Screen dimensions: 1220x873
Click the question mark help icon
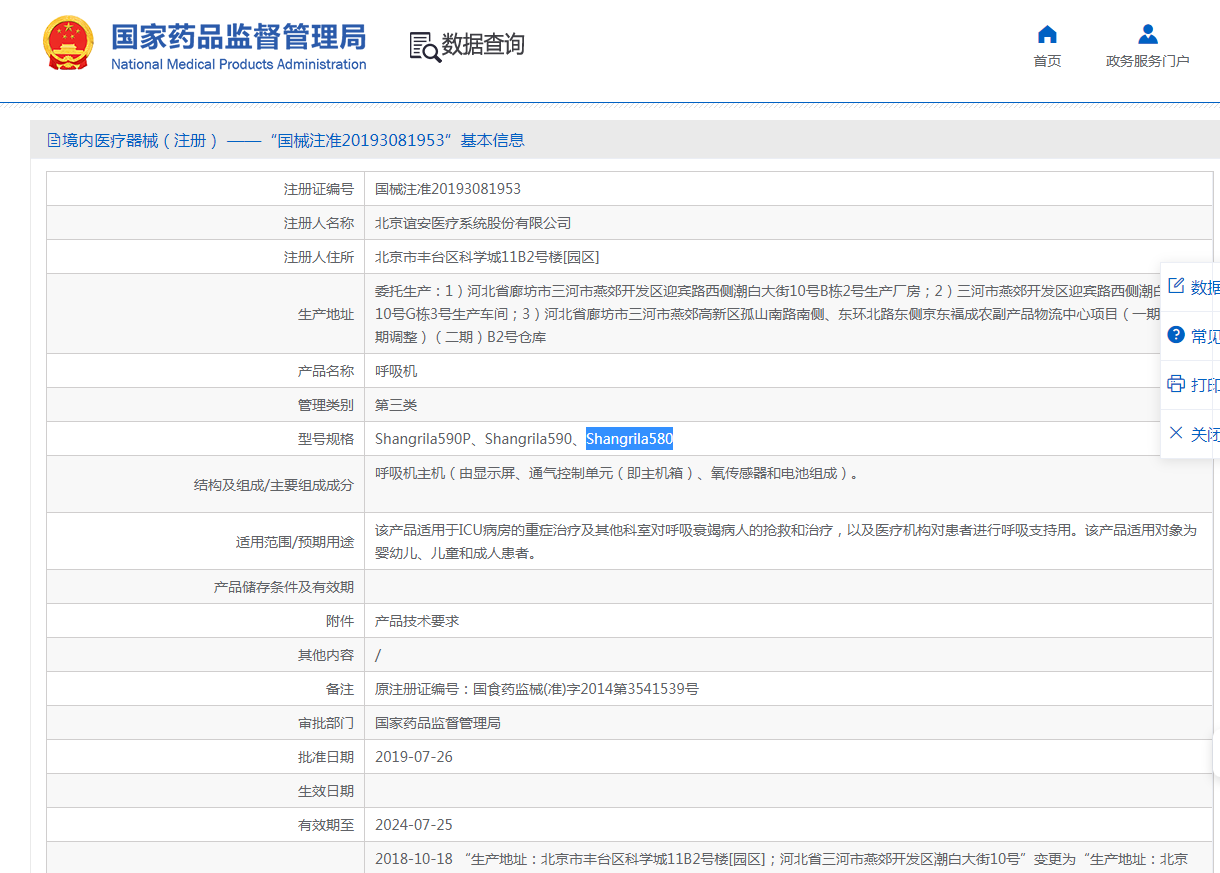click(x=1176, y=335)
